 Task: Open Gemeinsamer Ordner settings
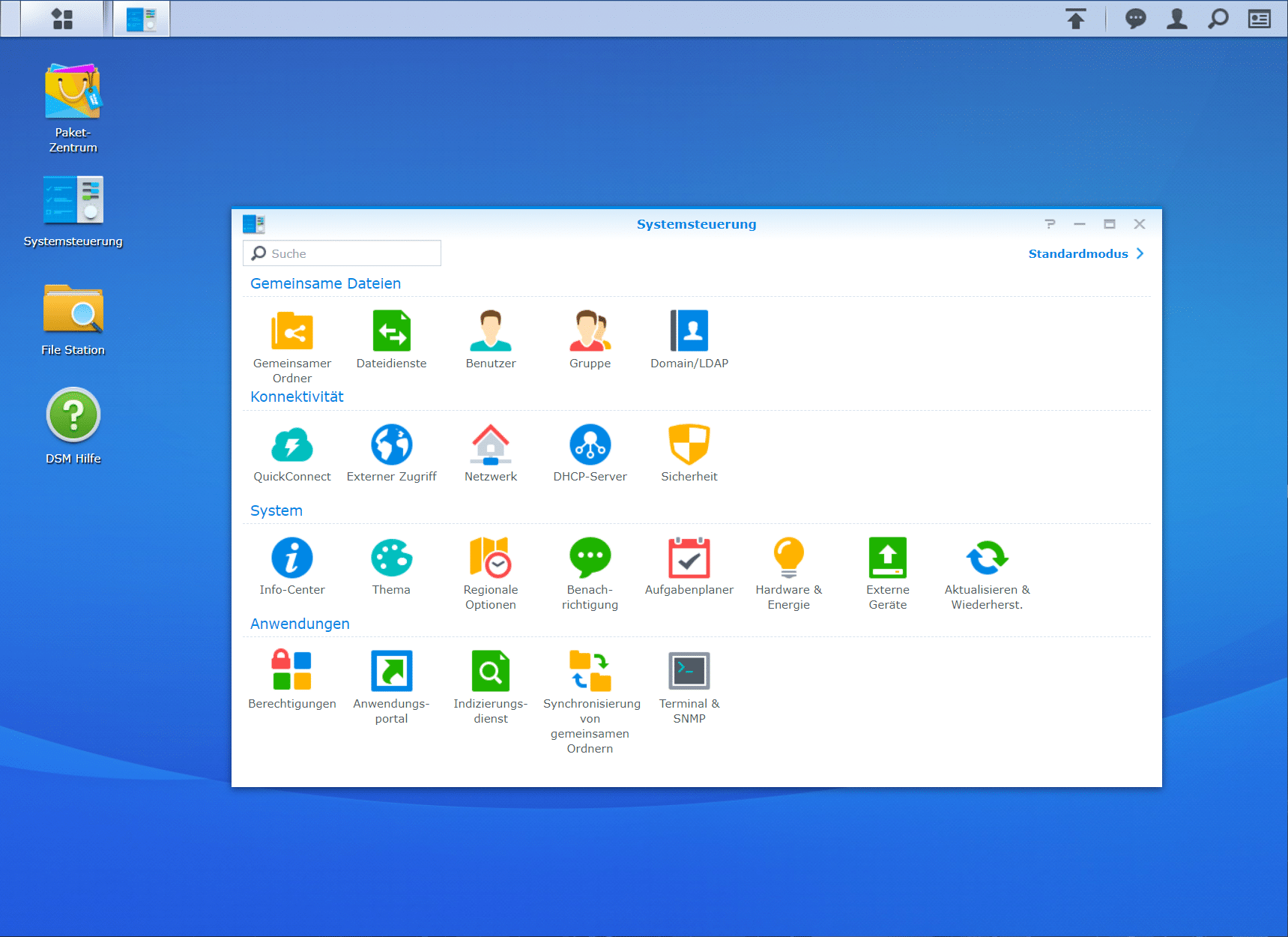(291, 331)
